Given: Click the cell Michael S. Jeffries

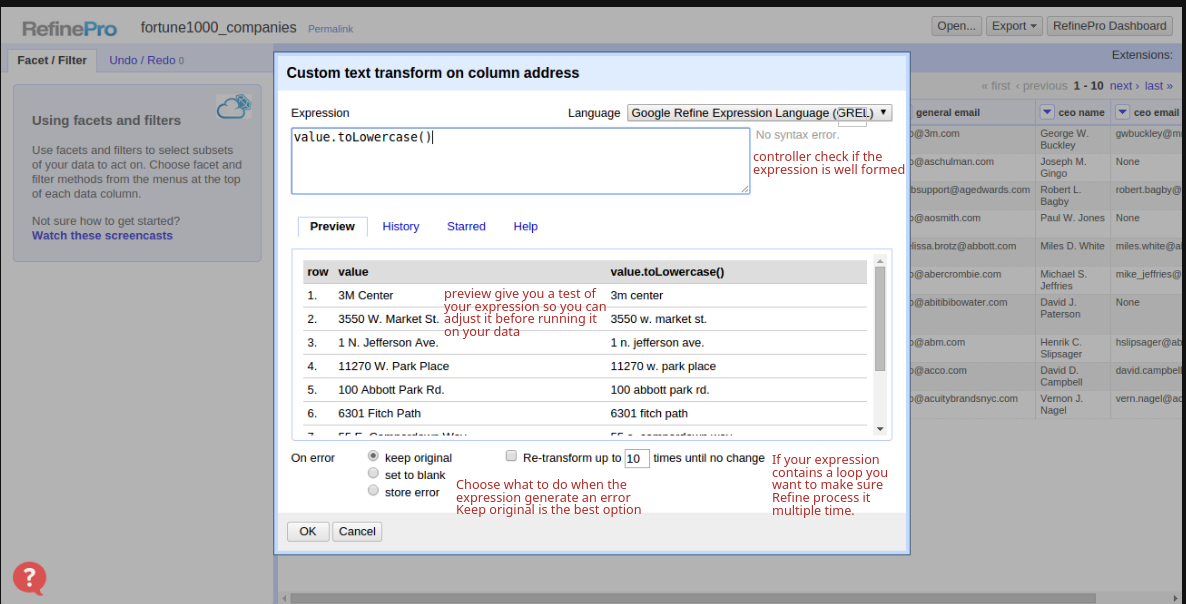Looking at the screenshot, I should tap(1063, 280).
